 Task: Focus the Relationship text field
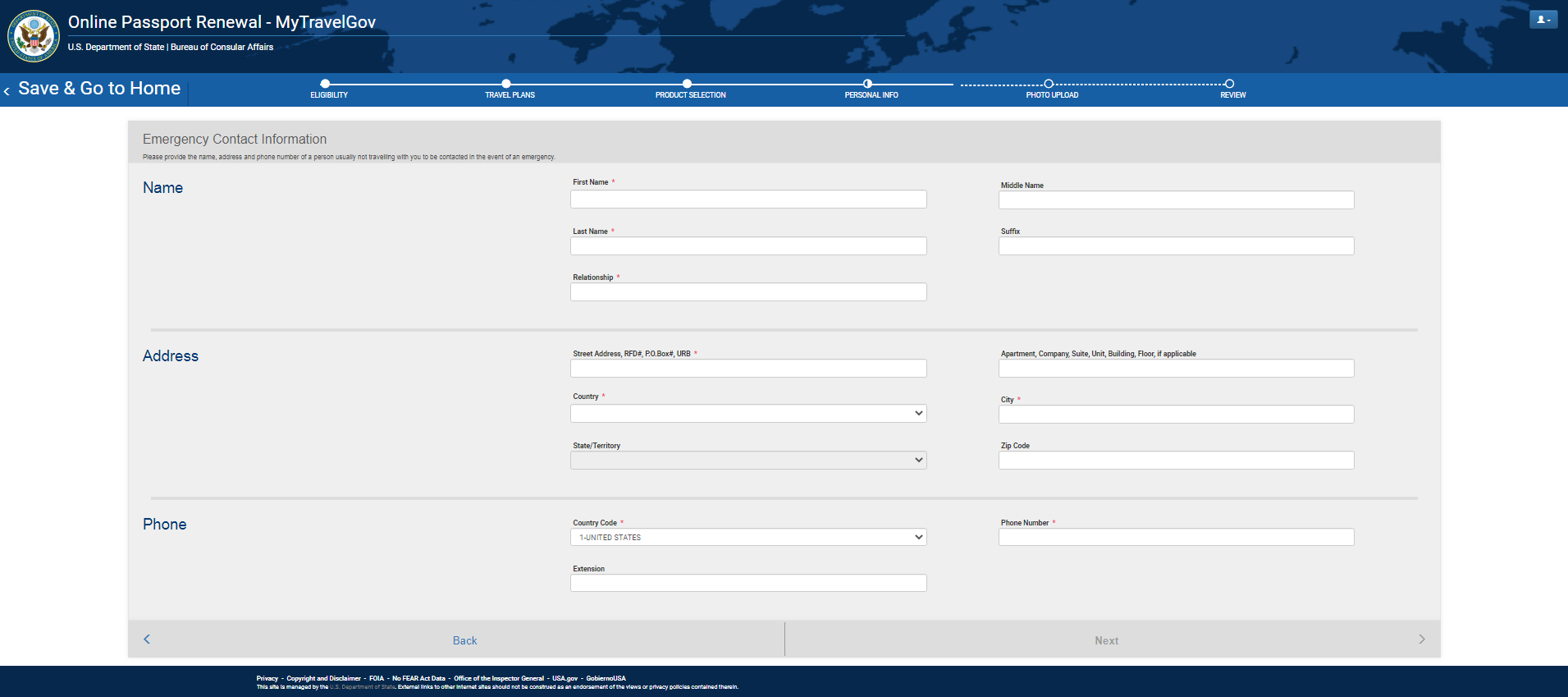point(748,292)
